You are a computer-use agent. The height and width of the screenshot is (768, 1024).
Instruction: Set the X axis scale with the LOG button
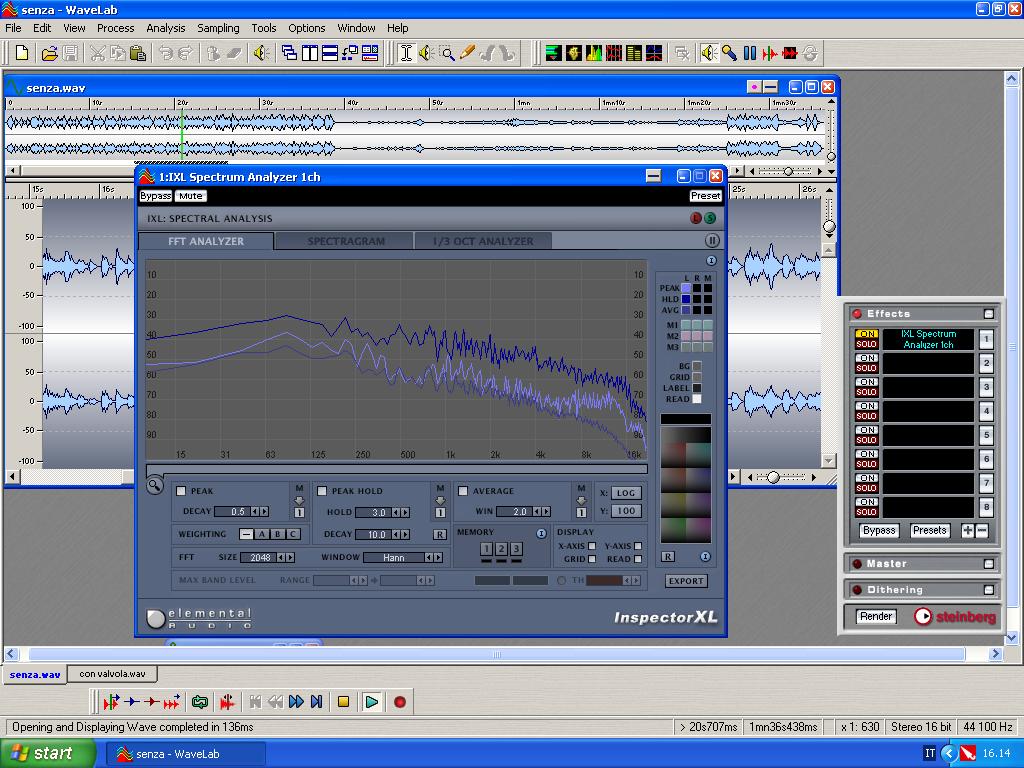click(x=626, y=493)
